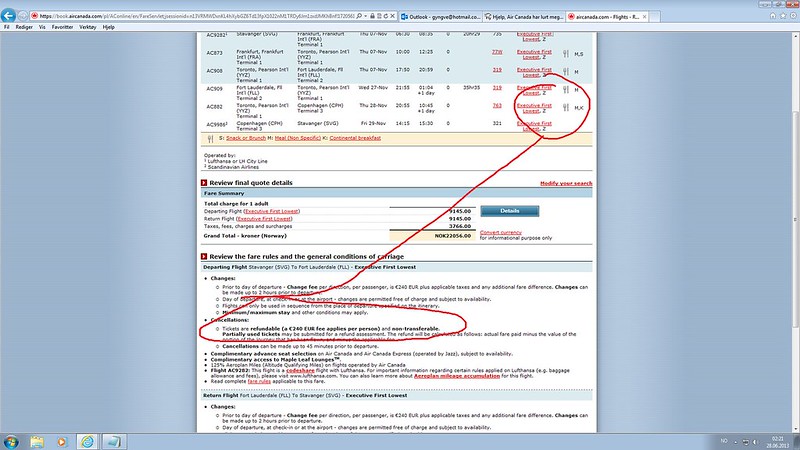Click the clock and date in the taskbar
This screenshot has width=800, height=450.
click(777, 442)
